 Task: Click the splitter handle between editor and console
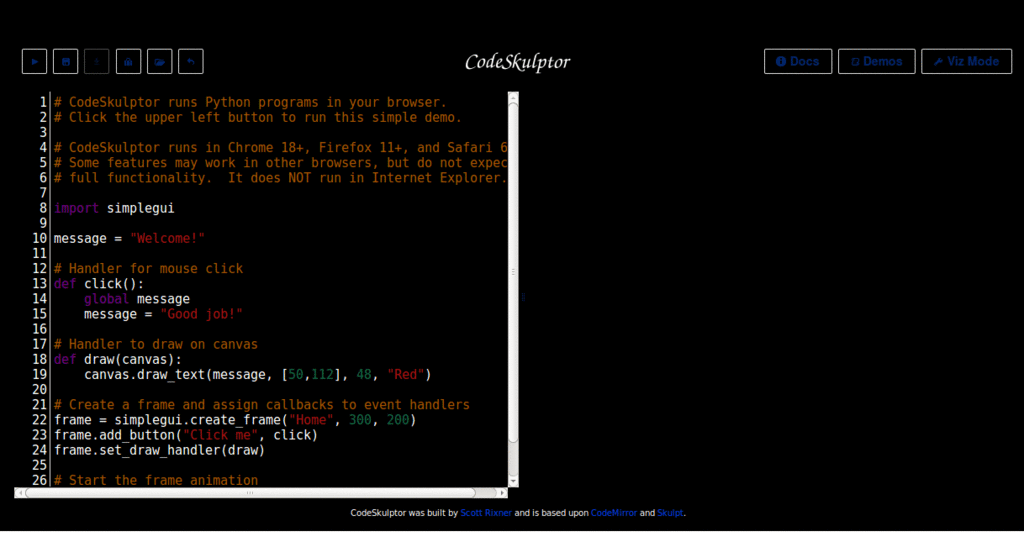523,297
